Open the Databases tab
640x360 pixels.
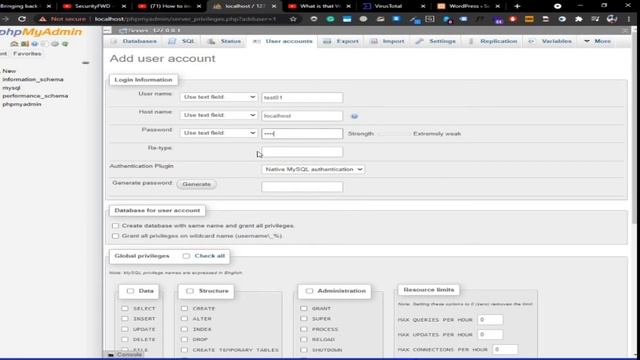click(134, 41)
